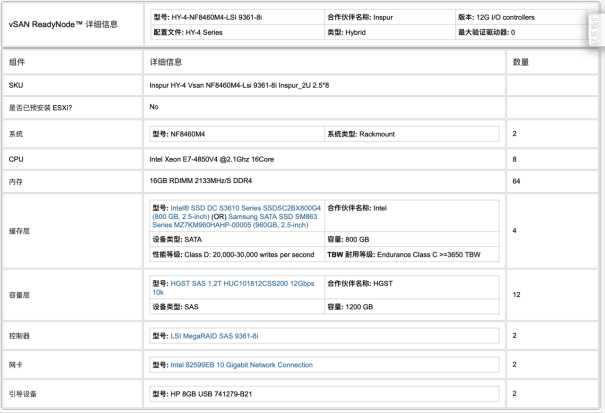Viewport: 605px width, 413px height.
Task: Select 系统类型 Rackmount cell
Action: [x=412, y=134]
